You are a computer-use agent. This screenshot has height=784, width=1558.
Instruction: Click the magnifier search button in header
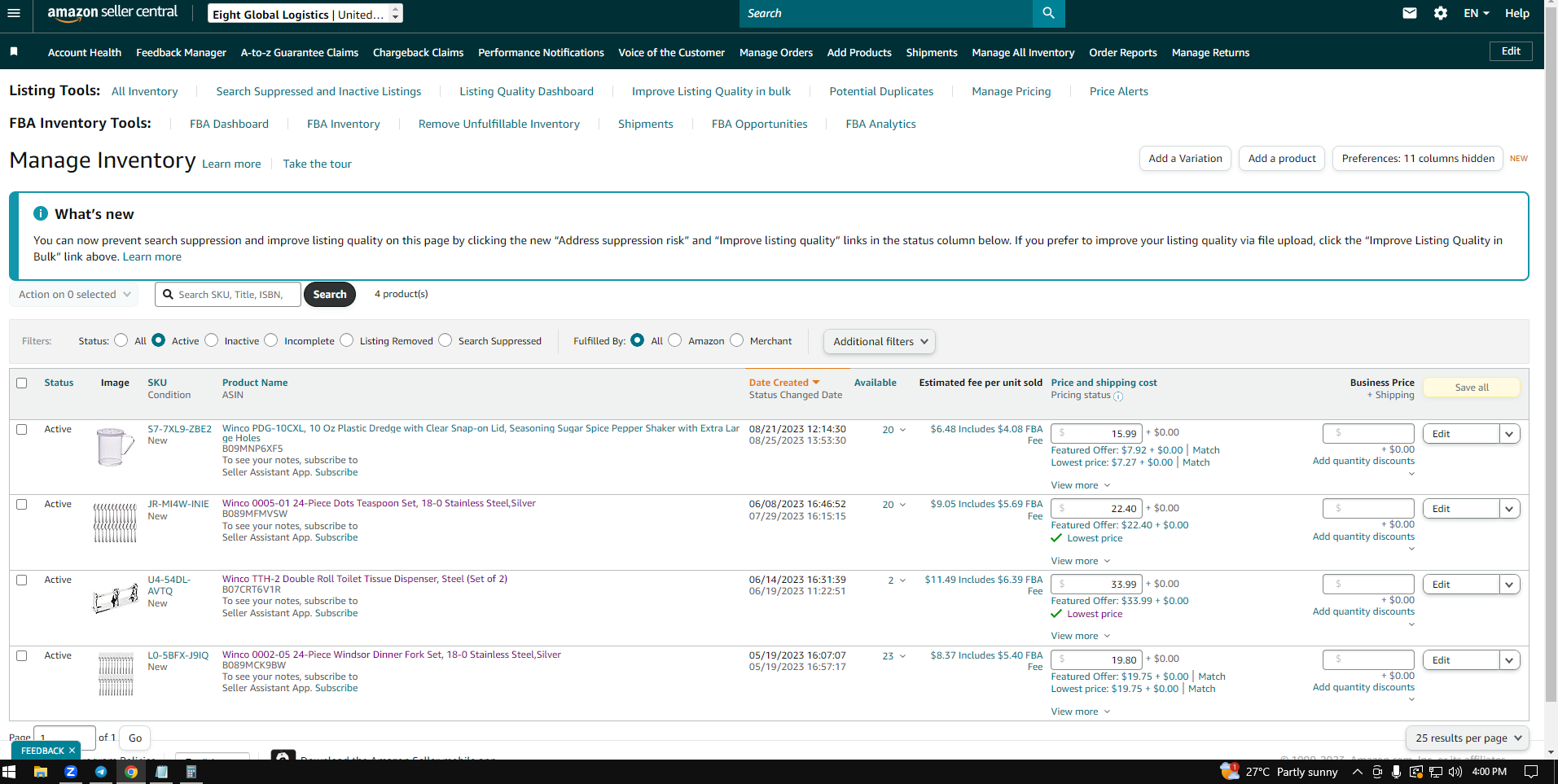tap(1048, 13)
